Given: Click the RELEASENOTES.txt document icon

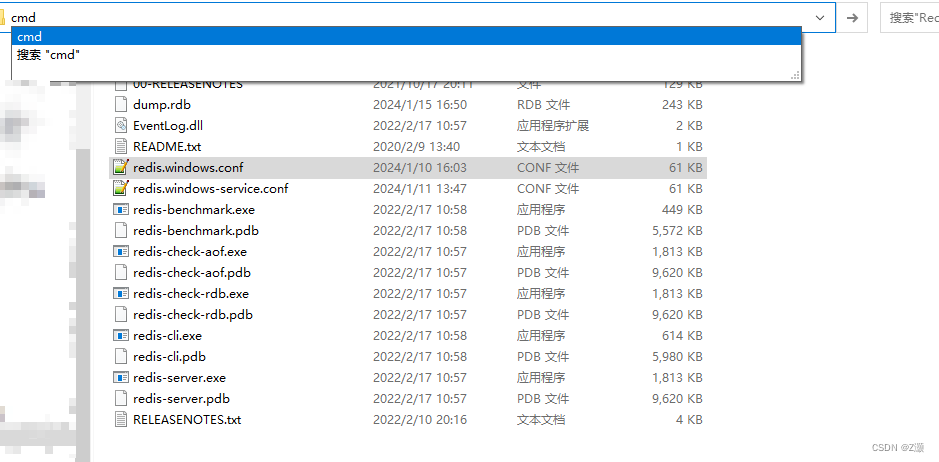Looking at the screenshot, I should 122,419.
